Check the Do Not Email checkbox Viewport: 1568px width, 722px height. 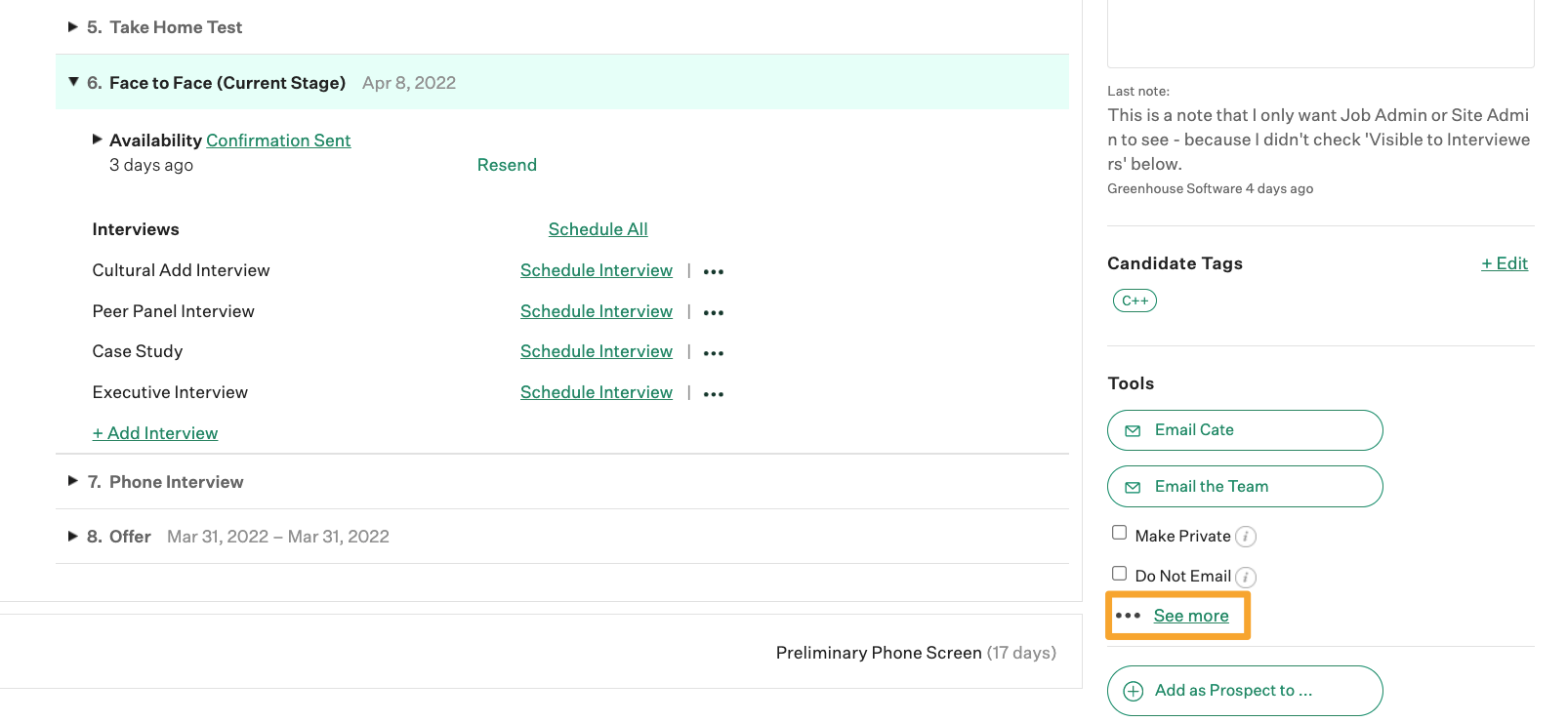tap(1120, 574)
